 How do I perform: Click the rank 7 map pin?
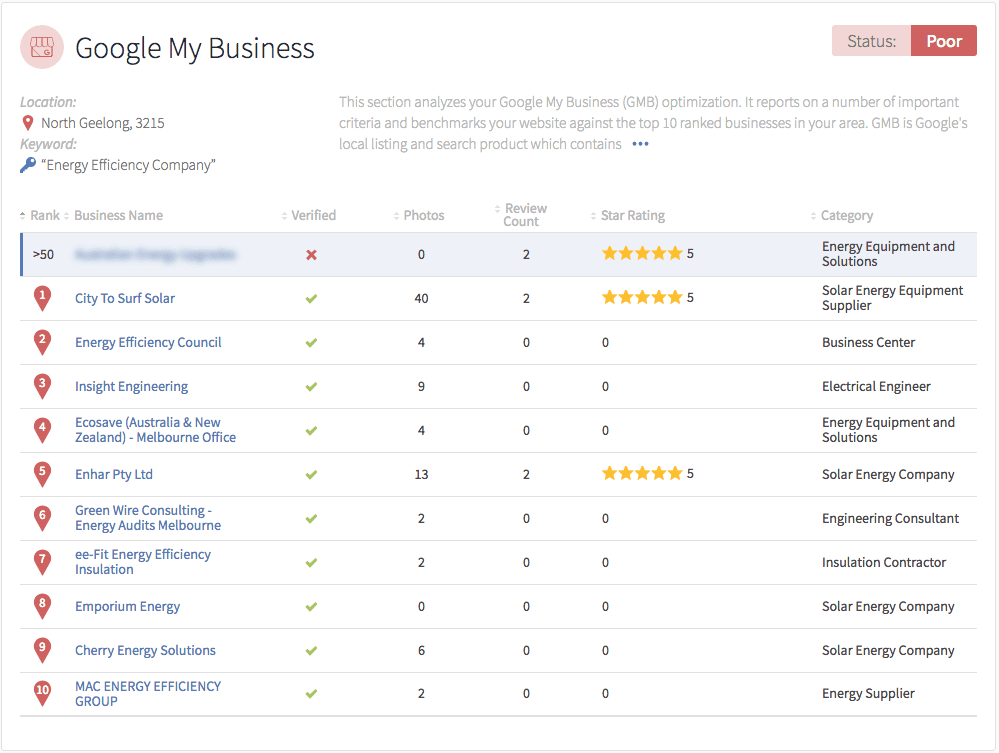[43, 562]
